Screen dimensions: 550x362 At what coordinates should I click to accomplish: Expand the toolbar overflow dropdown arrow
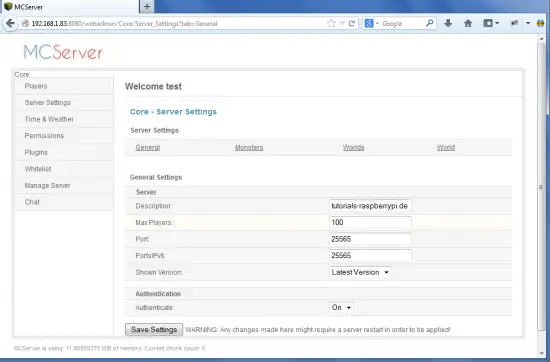528,24
